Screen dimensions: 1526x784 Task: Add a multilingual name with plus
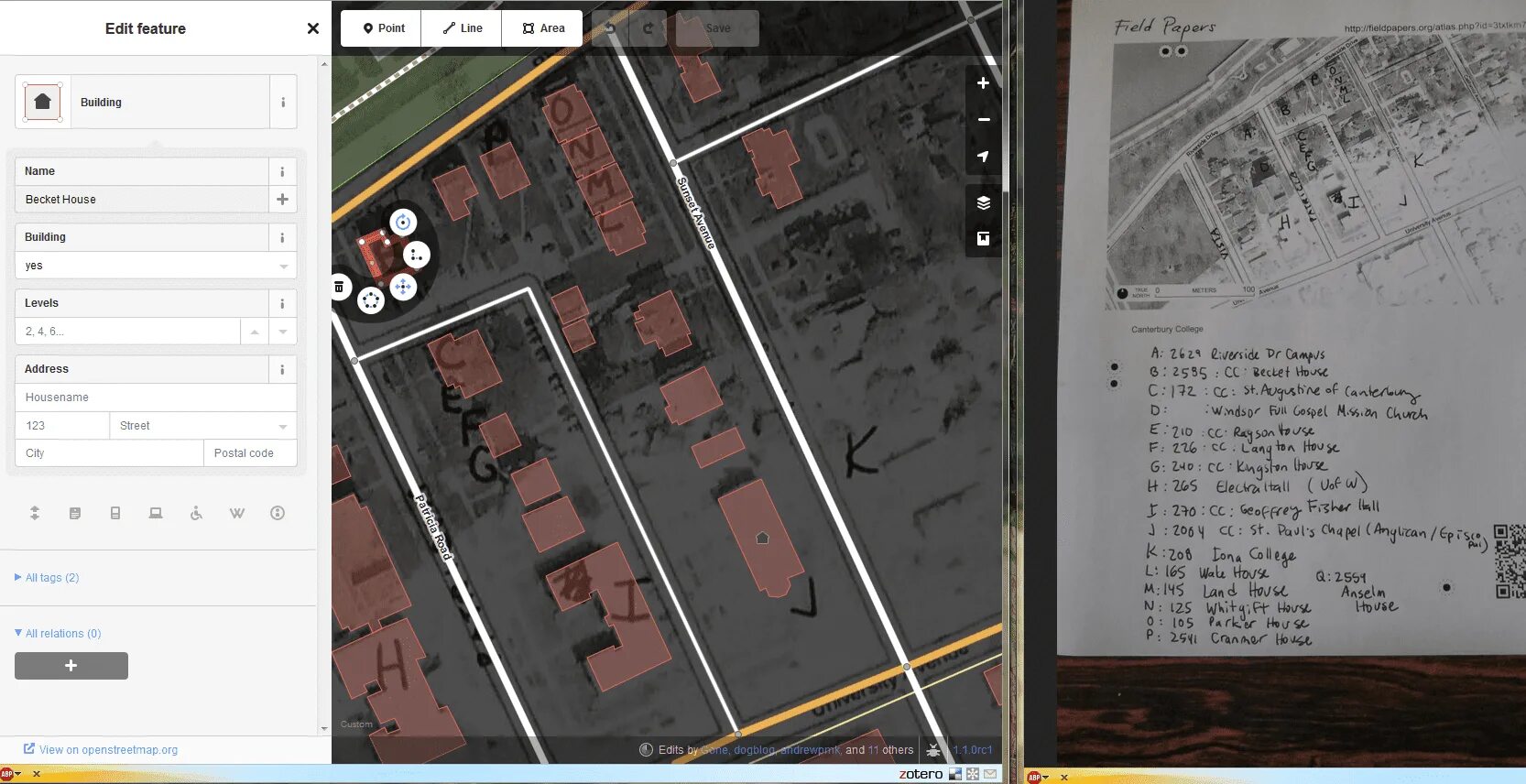pos(282,200)
